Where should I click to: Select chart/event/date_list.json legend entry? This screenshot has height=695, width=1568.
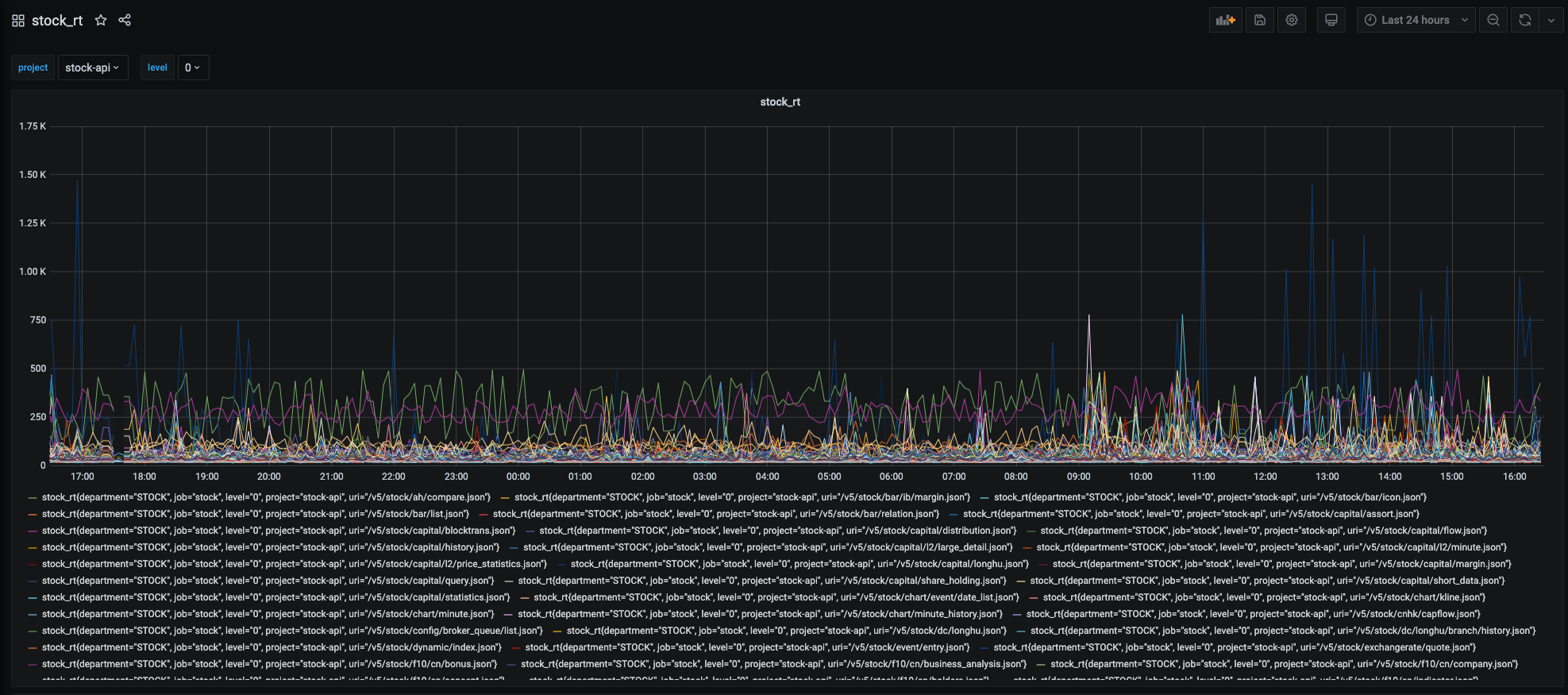776,597
